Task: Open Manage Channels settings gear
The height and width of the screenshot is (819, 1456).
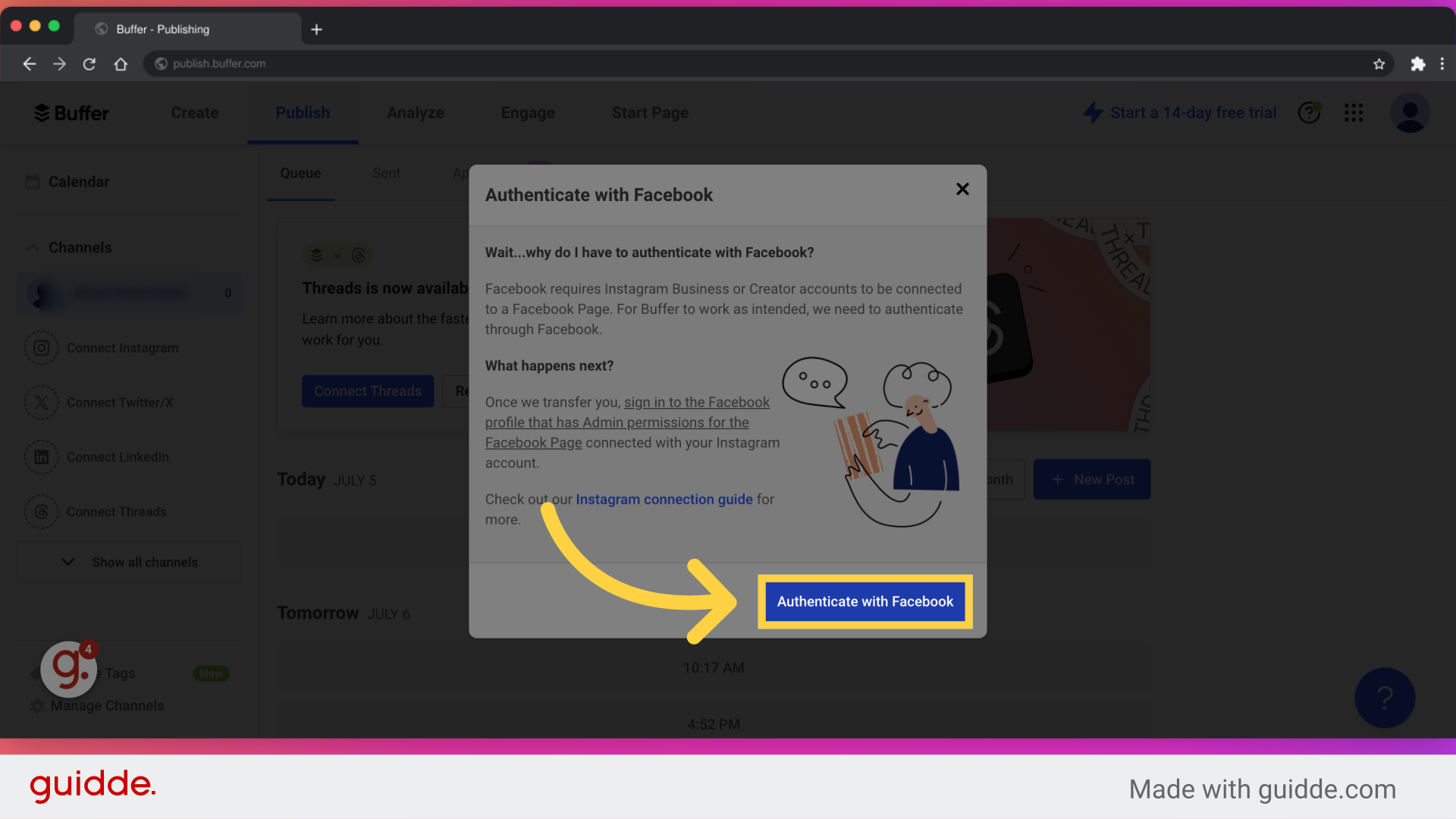Action: (37, 705)
